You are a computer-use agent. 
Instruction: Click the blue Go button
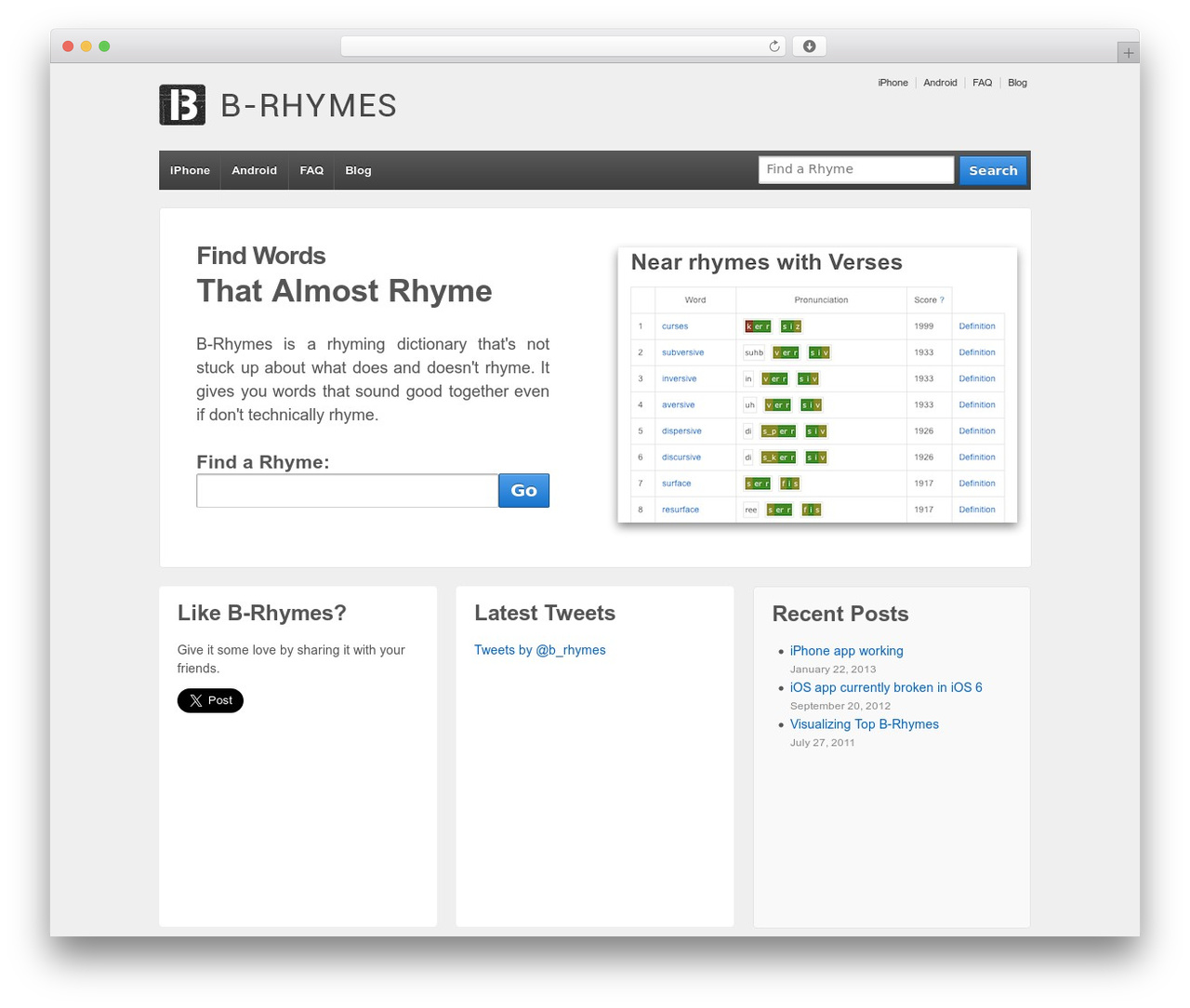tap(523, 491)
